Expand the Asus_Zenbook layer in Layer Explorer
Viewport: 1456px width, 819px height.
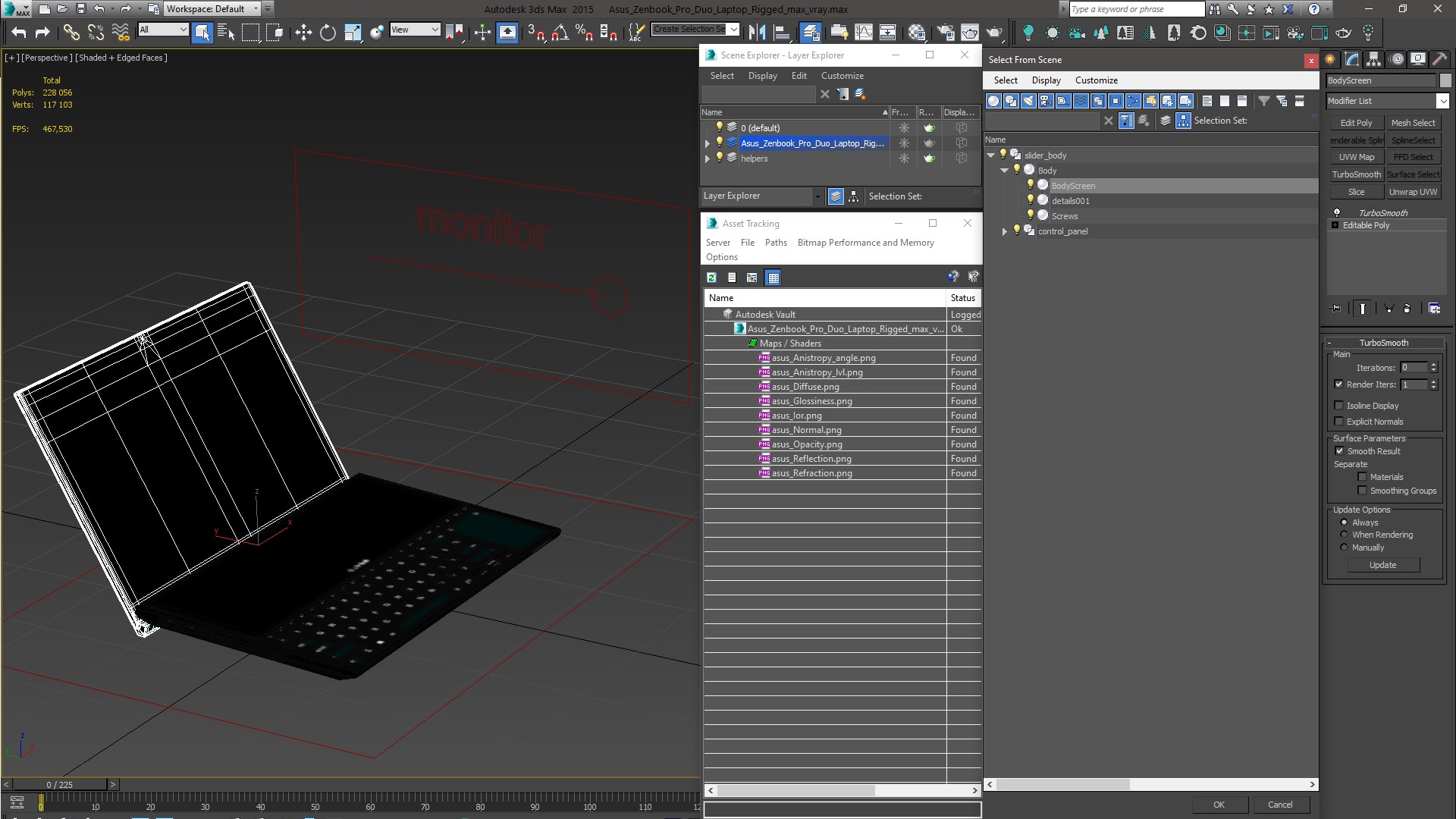pos(708,143)
